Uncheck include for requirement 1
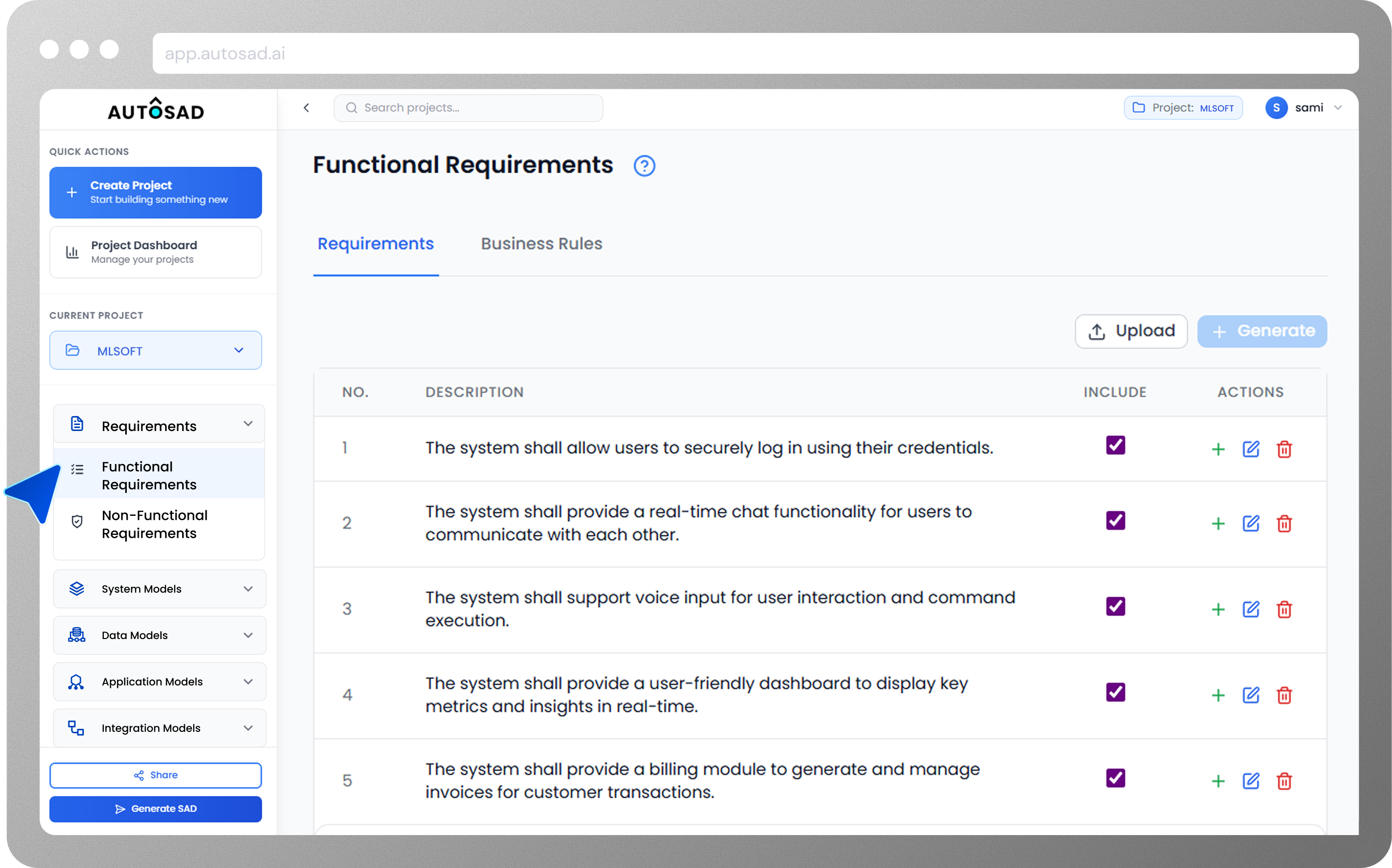This screenshot has width=1392, height=868. click(x=1115, y=445)
